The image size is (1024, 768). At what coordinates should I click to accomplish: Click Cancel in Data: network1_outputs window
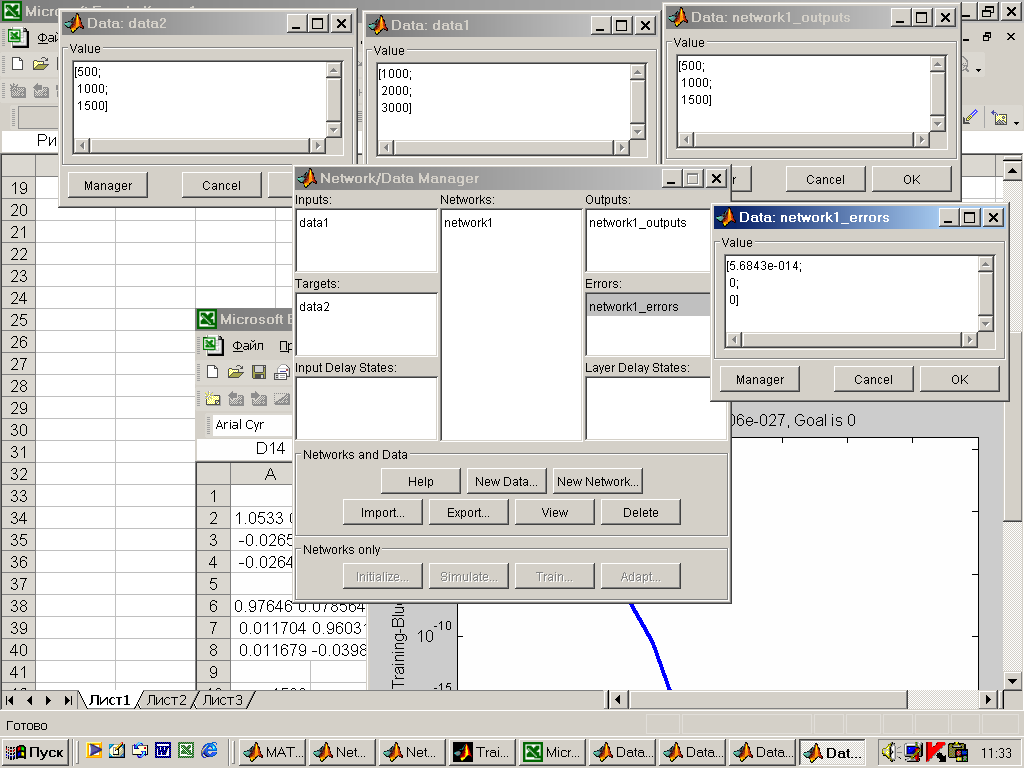(x=825, y=180)
